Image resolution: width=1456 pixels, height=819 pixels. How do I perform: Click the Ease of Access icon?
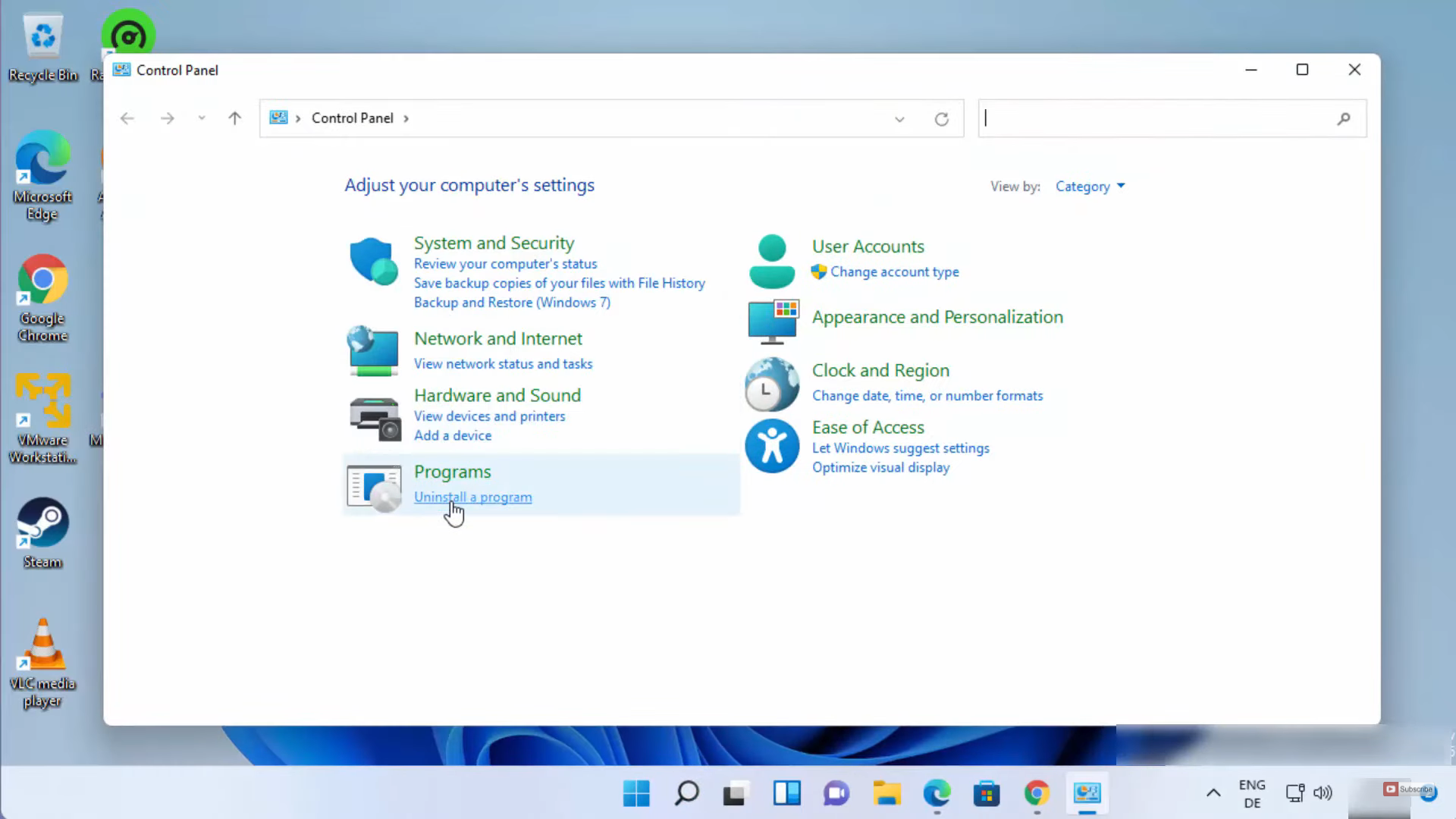tap(771, 447)
